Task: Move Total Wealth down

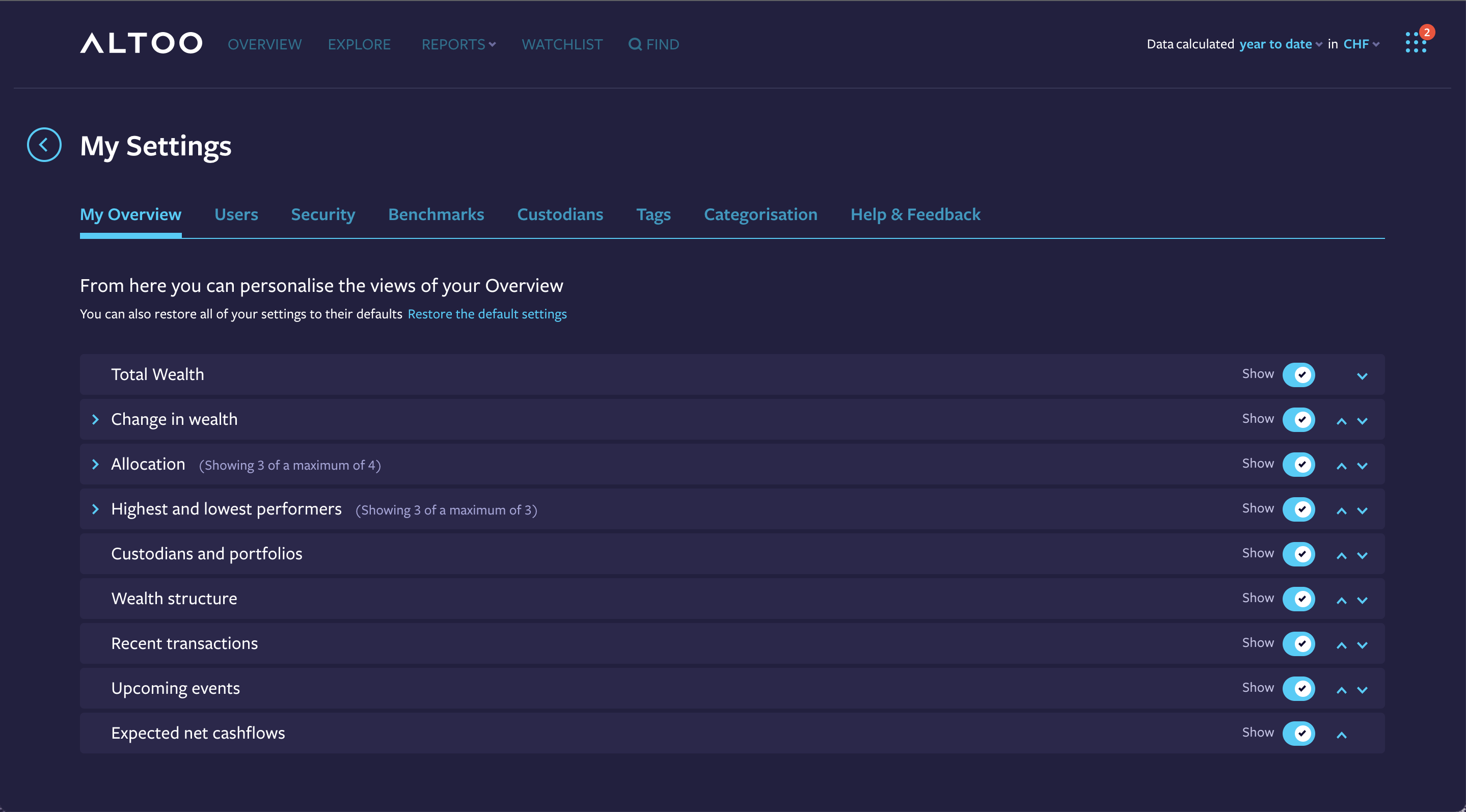Action: (1362, 375)
